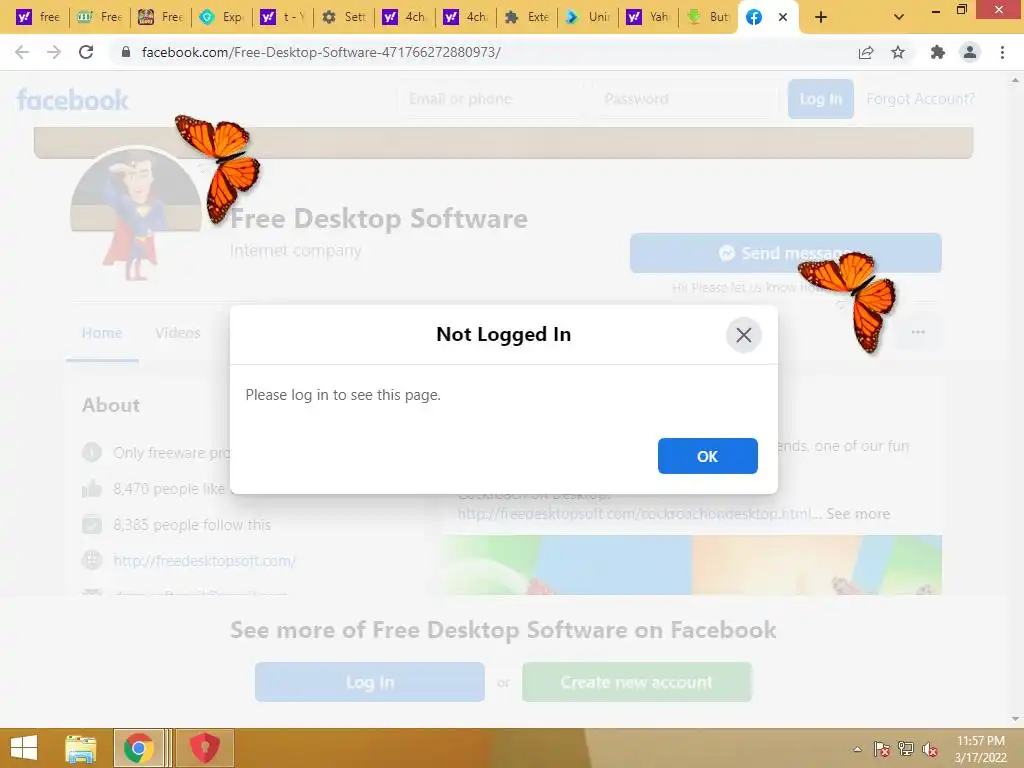Open the tab search chevron
The height and width of the screenshot is (768, 1024).
(x=899, y=17)
